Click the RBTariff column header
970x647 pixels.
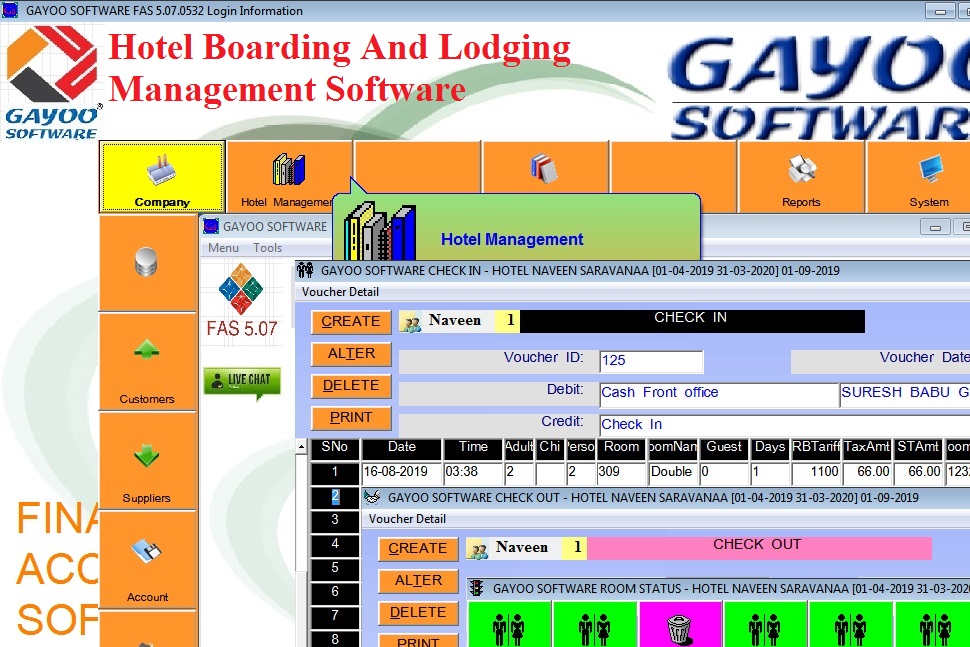click(x=816, y=448)
